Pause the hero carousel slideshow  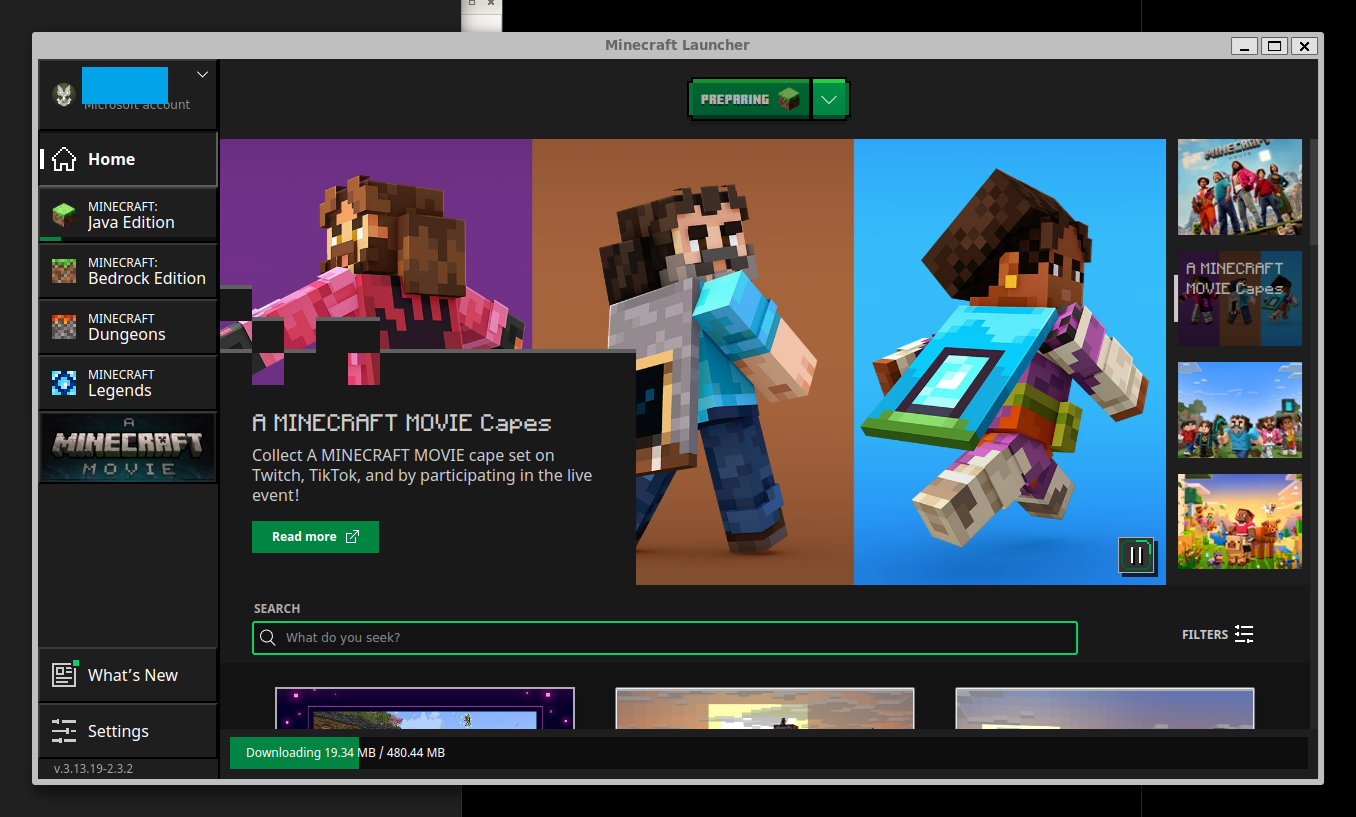[x=1136, y=555]
